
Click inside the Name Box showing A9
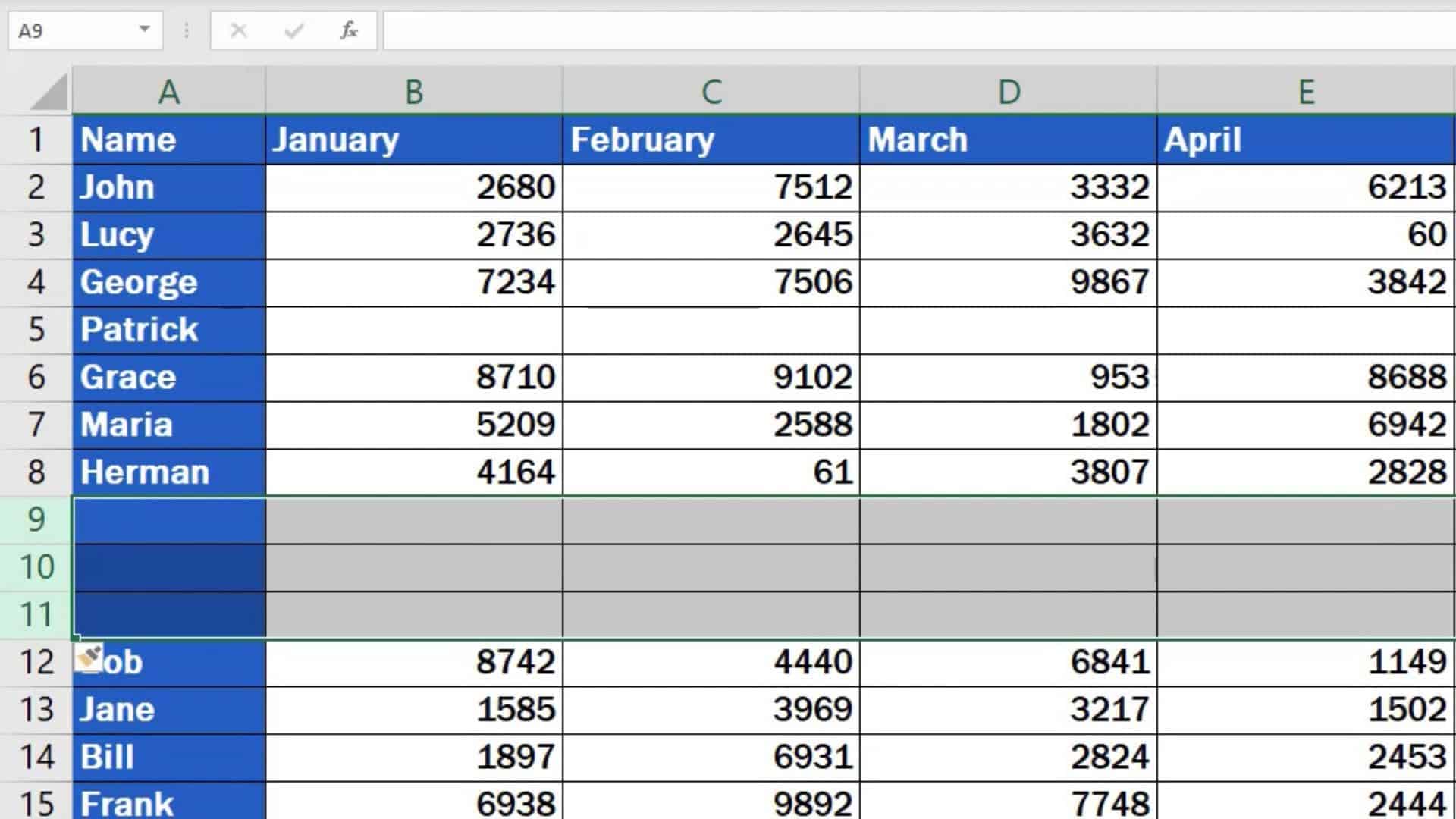(68, 31)
